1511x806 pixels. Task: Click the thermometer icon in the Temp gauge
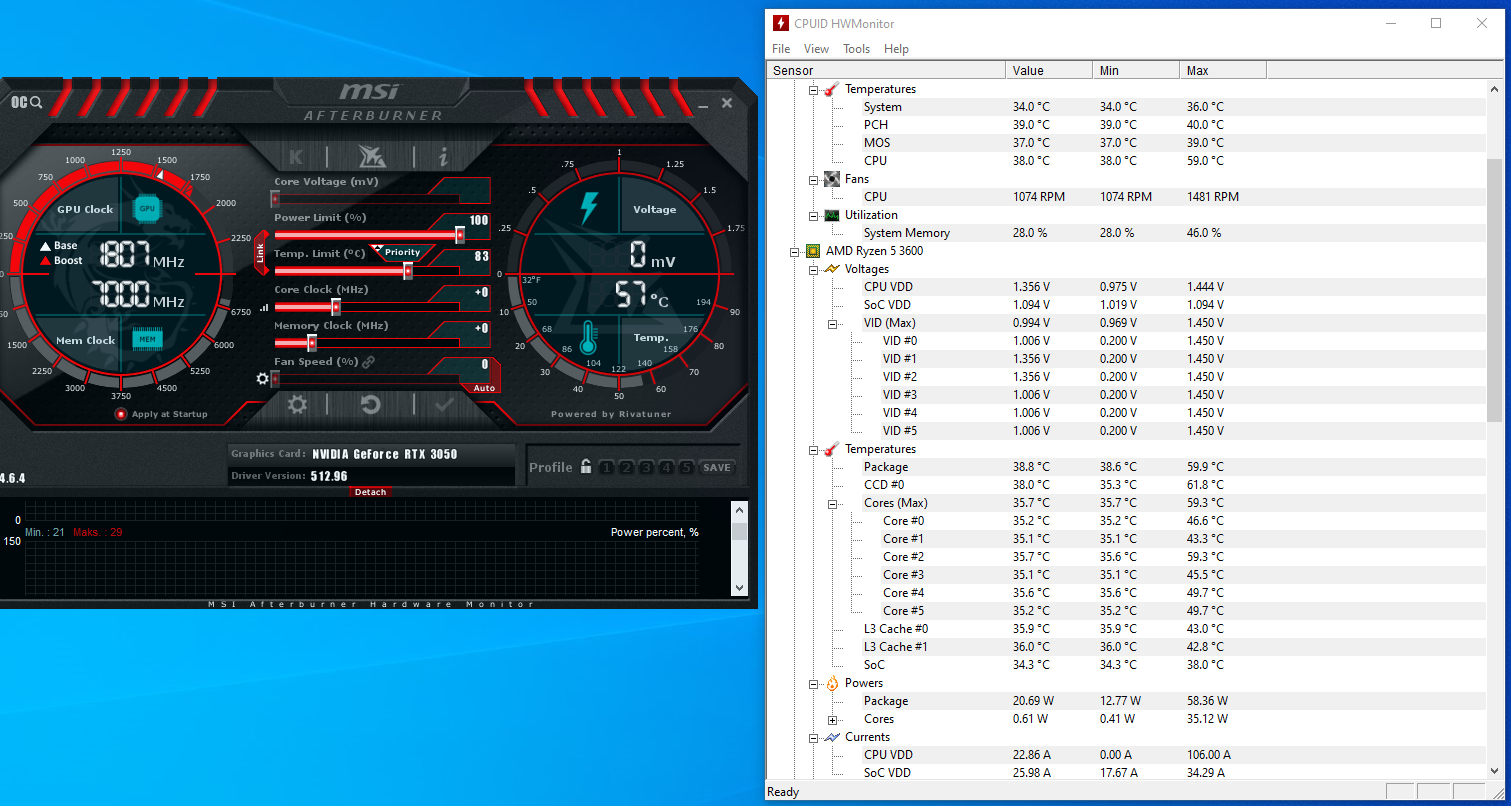coord(587,338)
